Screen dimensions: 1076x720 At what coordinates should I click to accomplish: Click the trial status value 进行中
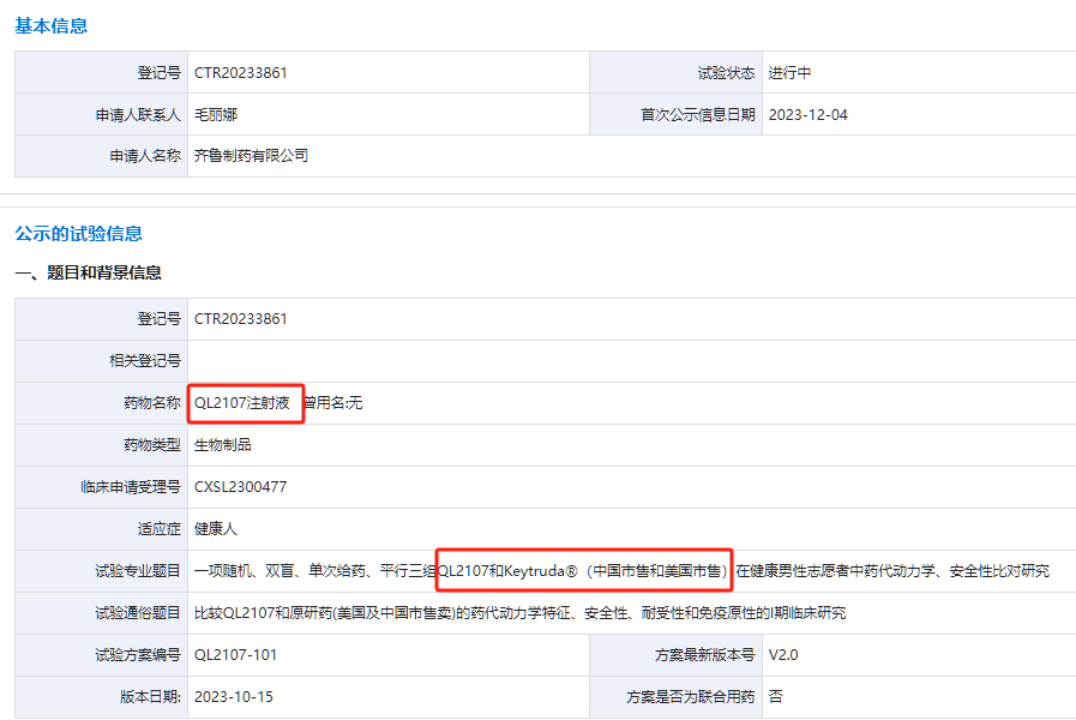click(x=789, y=73)
